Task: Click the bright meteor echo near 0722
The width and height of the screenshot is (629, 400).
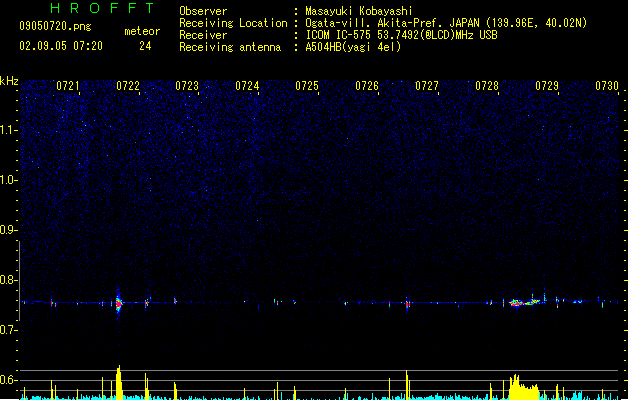Action: (118, 303)
